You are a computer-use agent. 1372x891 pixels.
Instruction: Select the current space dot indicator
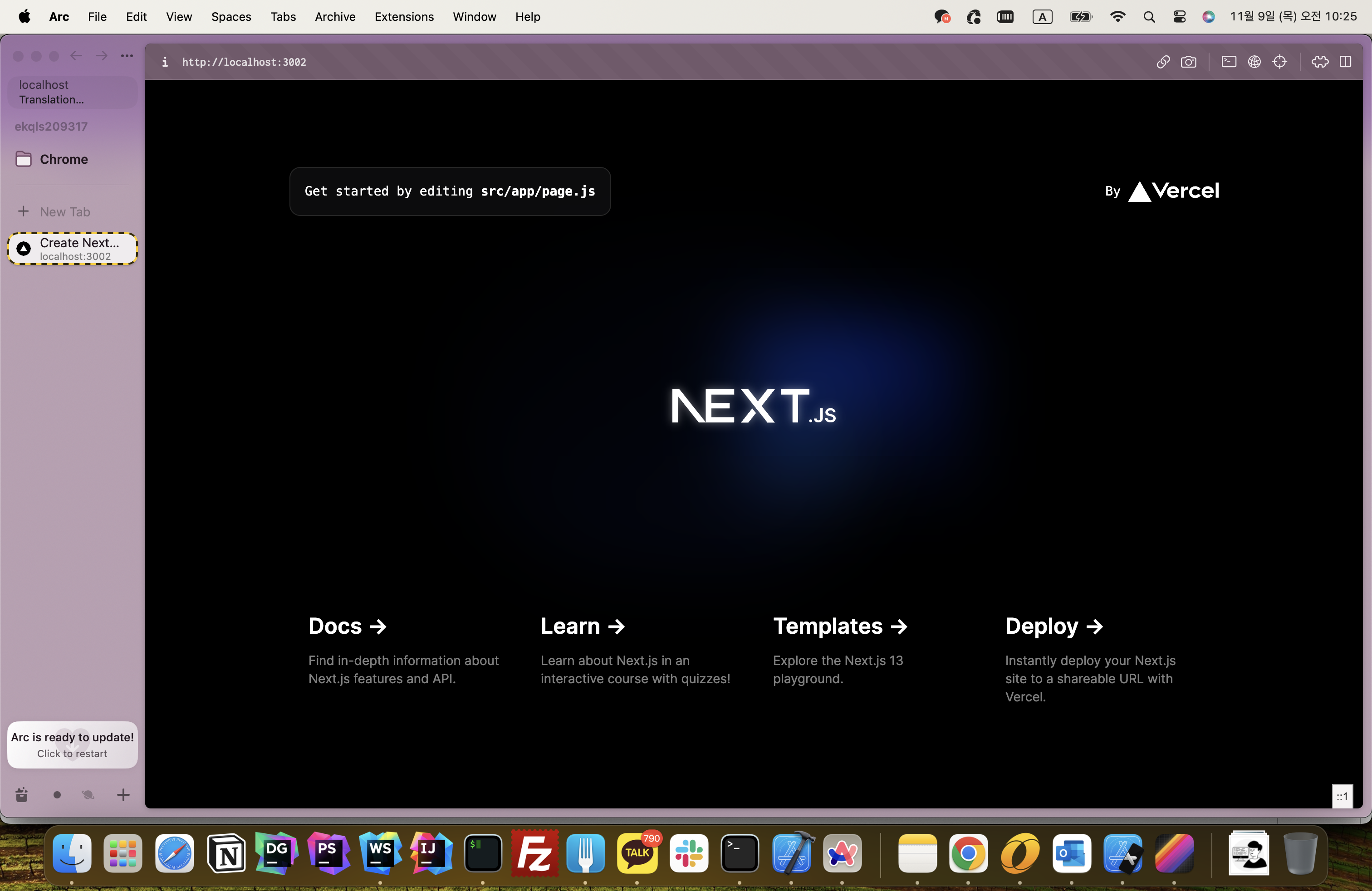click(57, 795)
